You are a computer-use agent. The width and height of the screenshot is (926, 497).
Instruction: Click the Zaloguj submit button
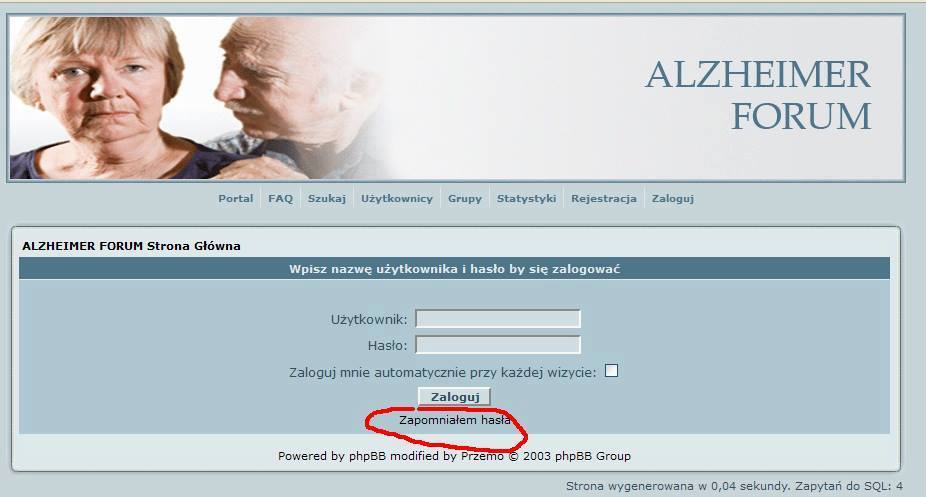(455, 397)
